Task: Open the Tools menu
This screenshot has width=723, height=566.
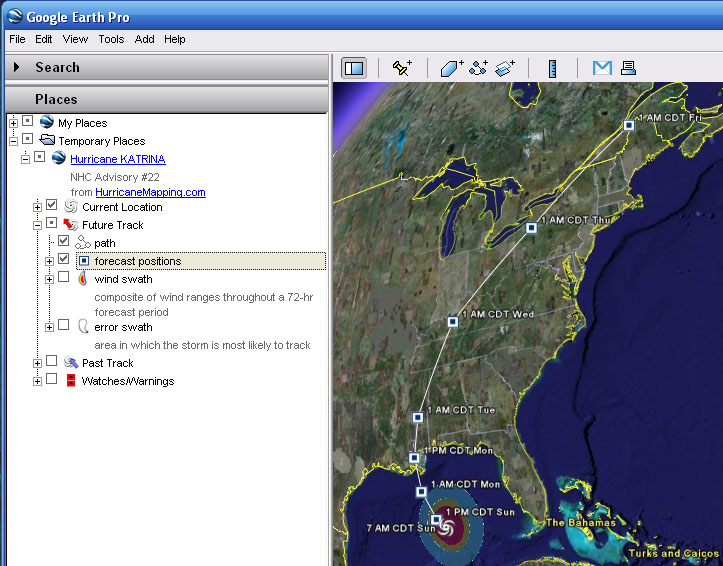Action: click(111, 39)
